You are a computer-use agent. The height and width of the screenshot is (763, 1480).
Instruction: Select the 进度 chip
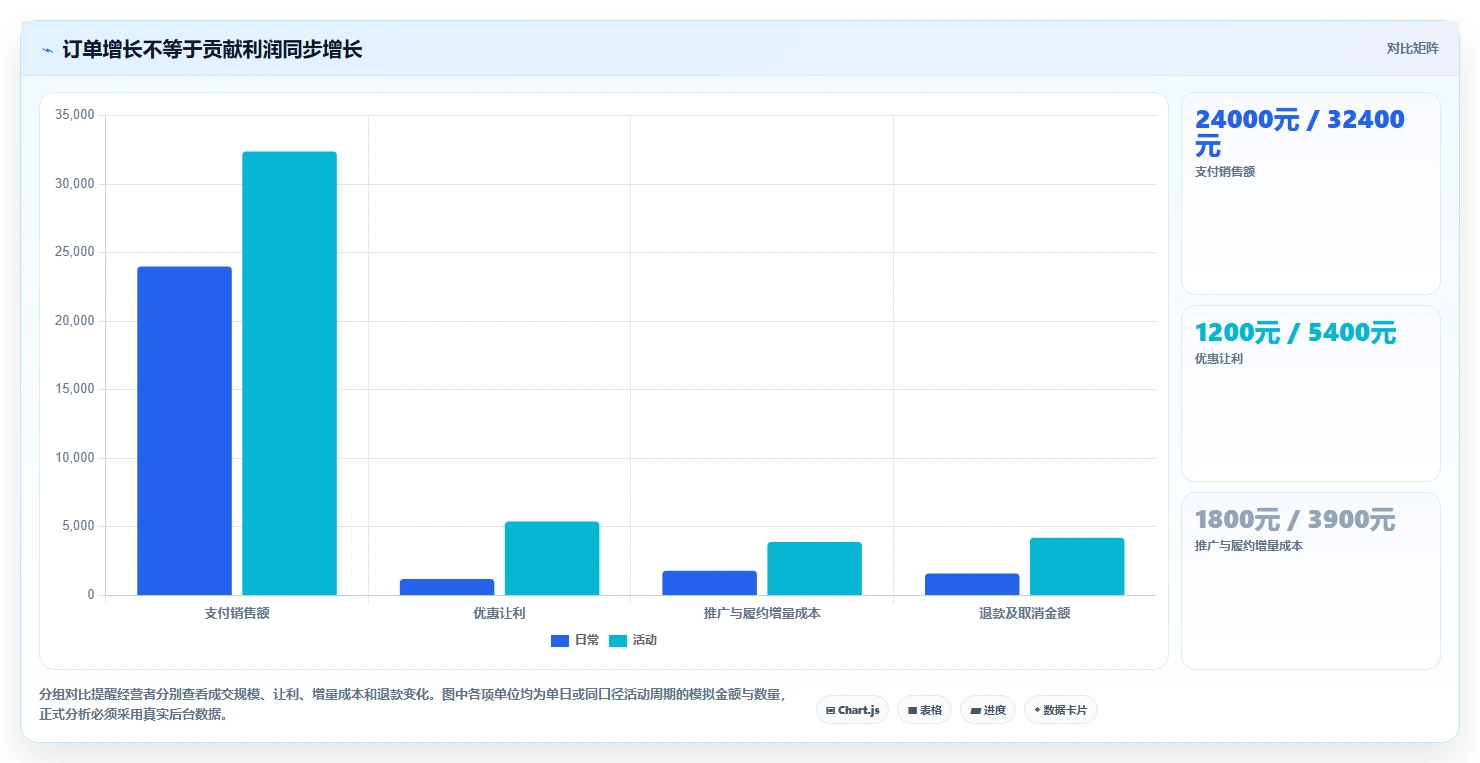click(987, 710)
